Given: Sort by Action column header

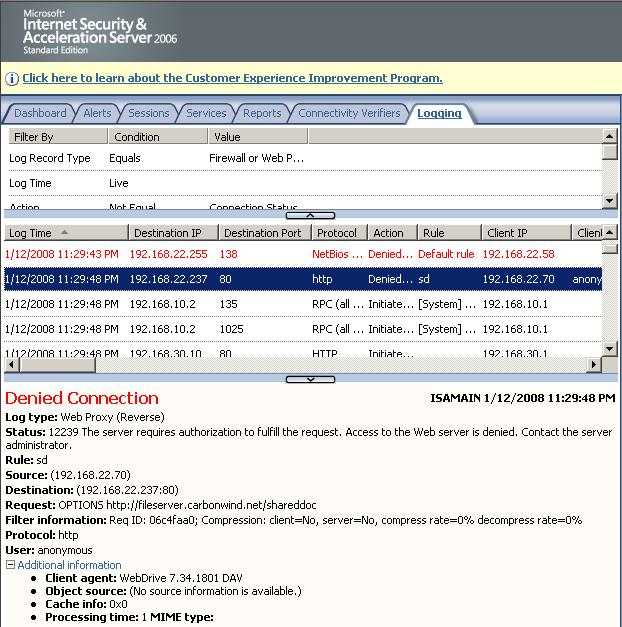Looking at the screenshot, I should [392, 233].
